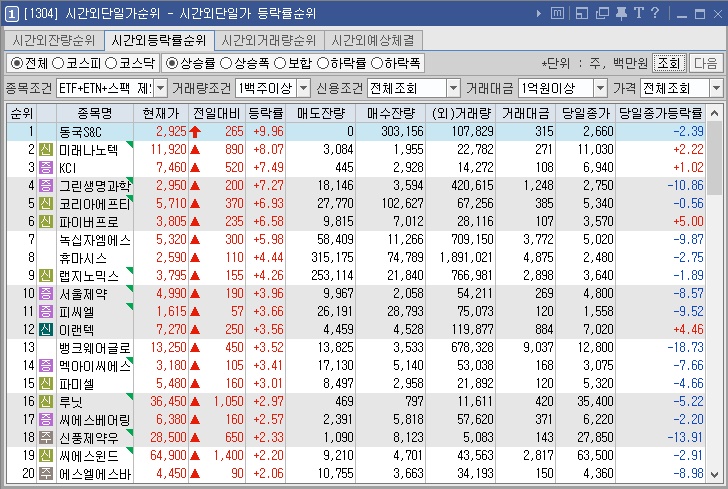728x489 pixels.
Task: Click the window number 1 icon
Action: coord(12,13)
